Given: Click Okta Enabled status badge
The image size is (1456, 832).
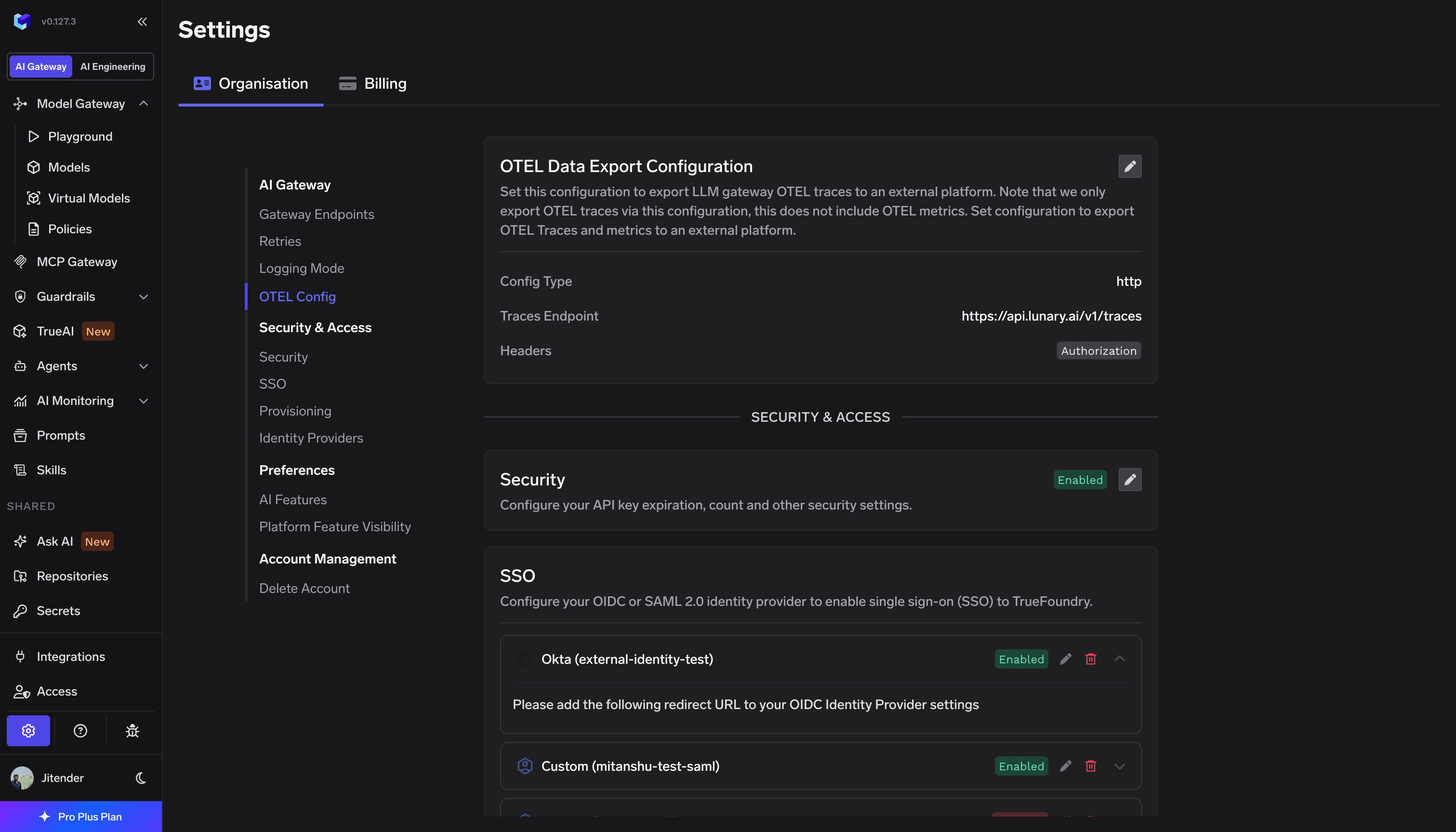Looking at the screenshot, I should (1020, 659).
